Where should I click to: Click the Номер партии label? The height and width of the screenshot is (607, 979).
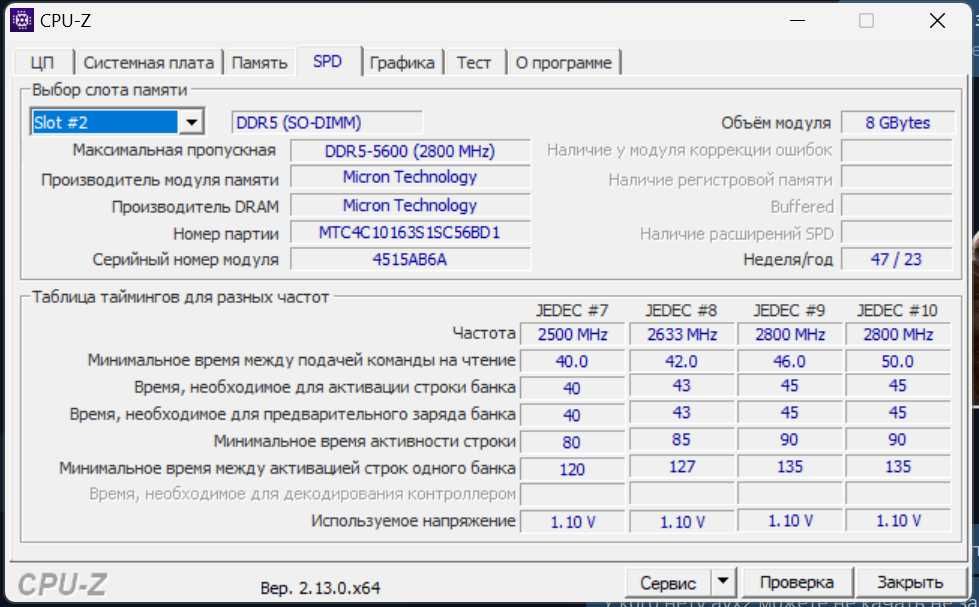point(226,234)
